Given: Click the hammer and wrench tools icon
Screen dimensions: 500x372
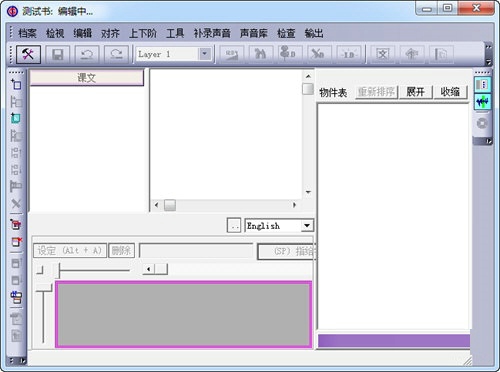Looking at the screenshot, I should pos(28,54).
